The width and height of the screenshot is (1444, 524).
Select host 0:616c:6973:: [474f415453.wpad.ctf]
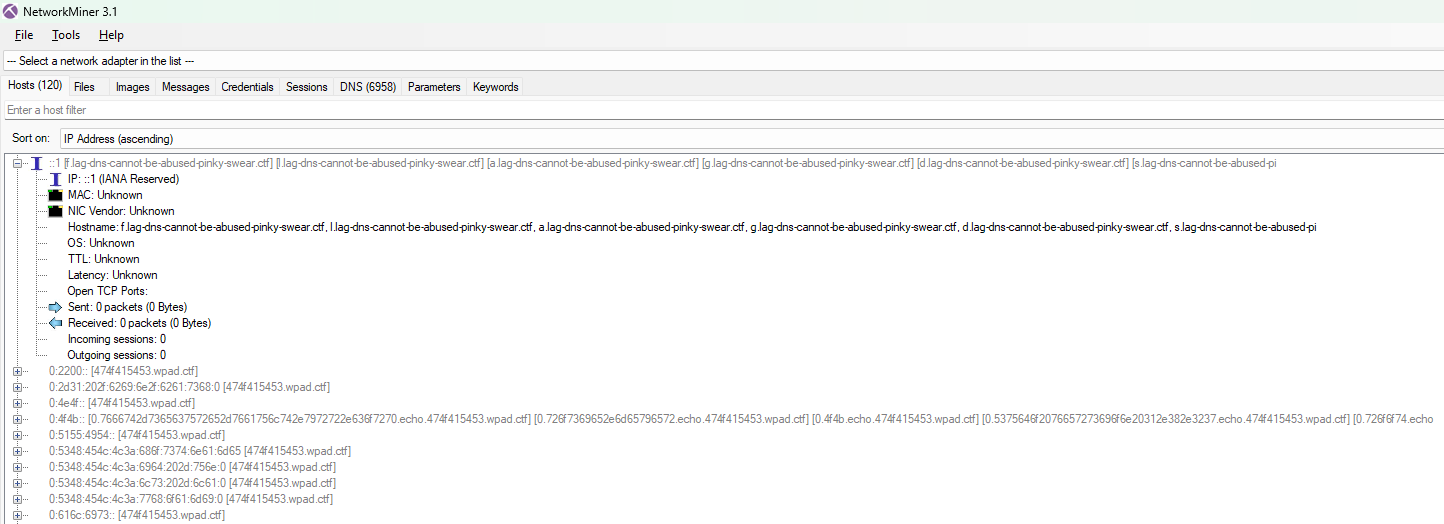(x=136, y=515)
